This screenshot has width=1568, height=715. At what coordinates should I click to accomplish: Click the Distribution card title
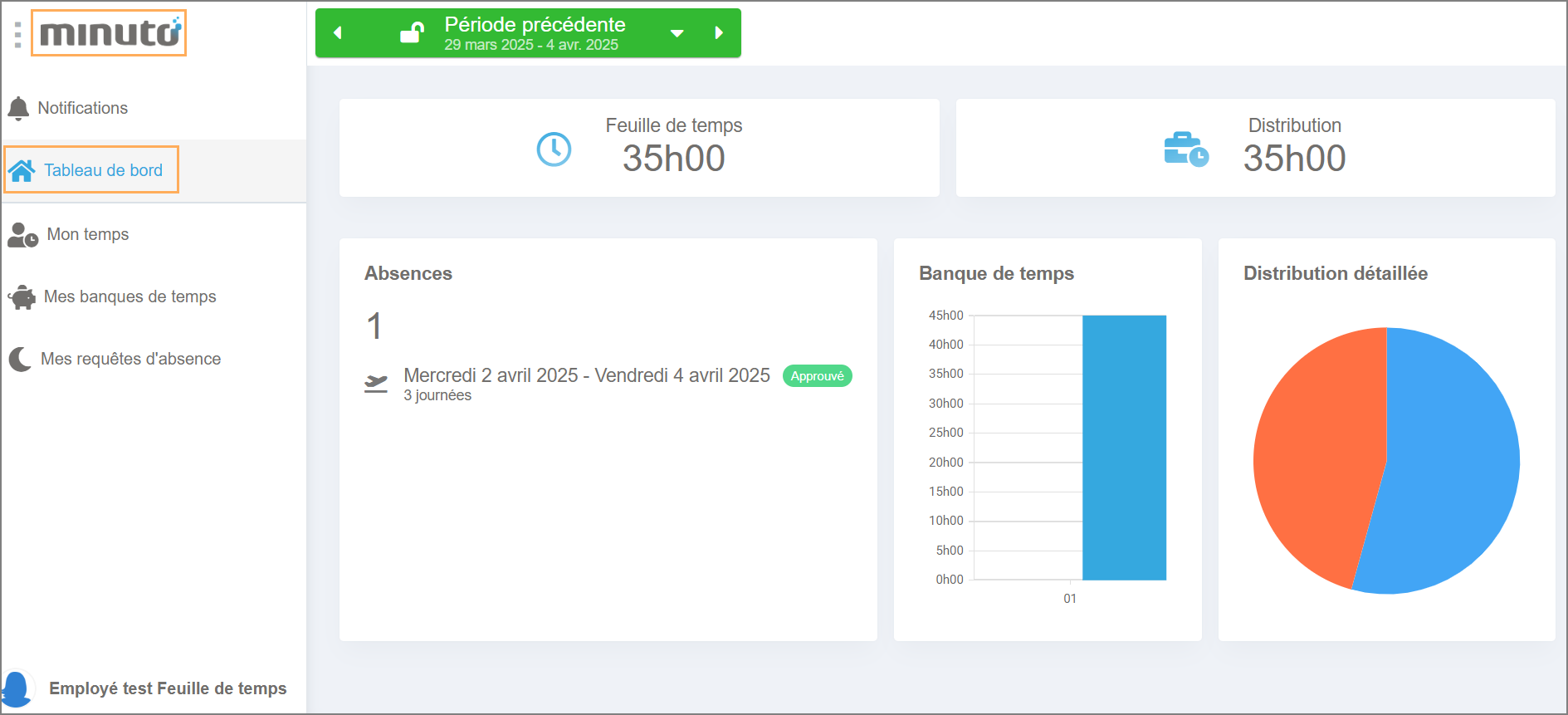pos(1295,125)
